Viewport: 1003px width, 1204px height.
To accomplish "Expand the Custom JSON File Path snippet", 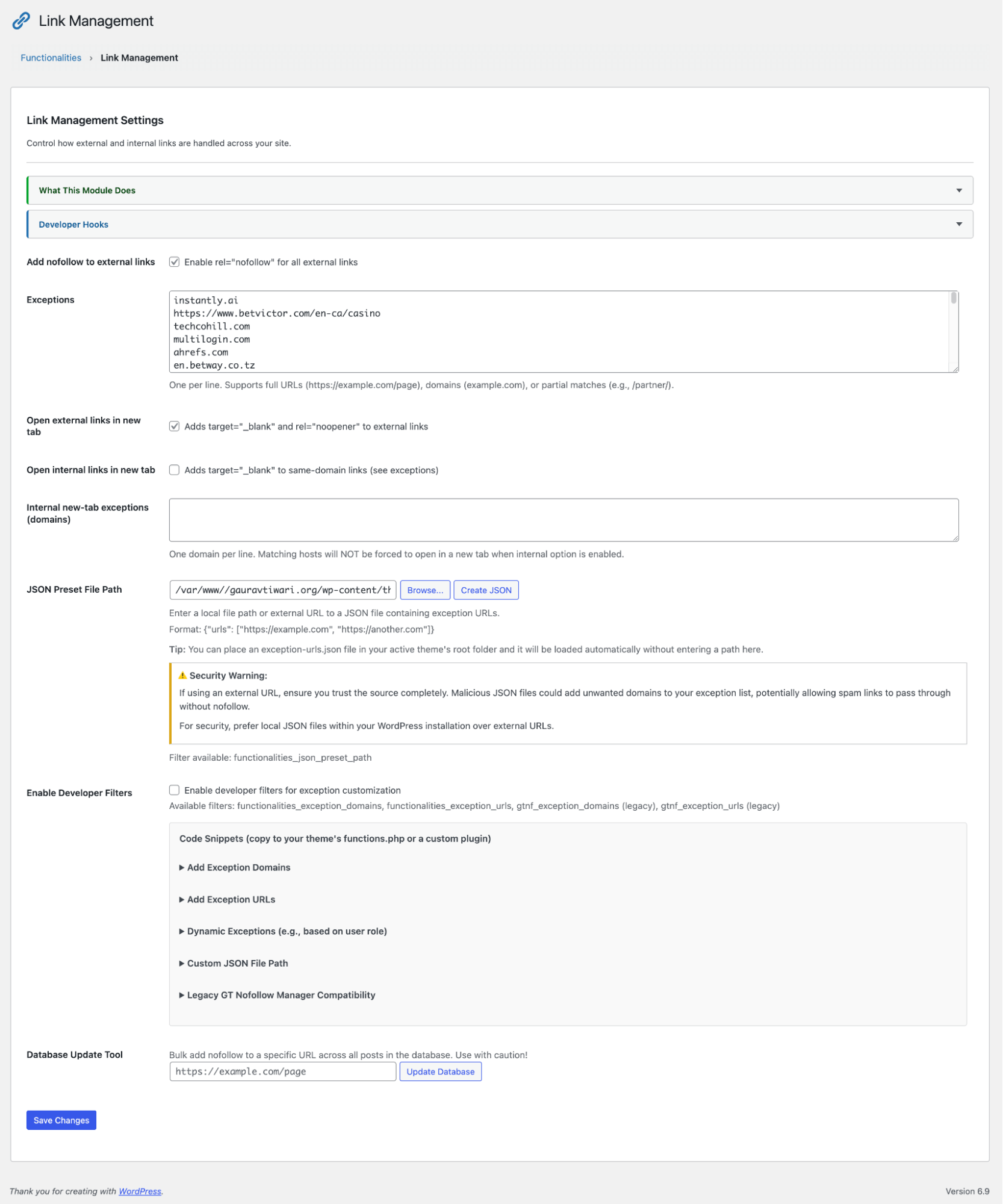I will (237, 963).
